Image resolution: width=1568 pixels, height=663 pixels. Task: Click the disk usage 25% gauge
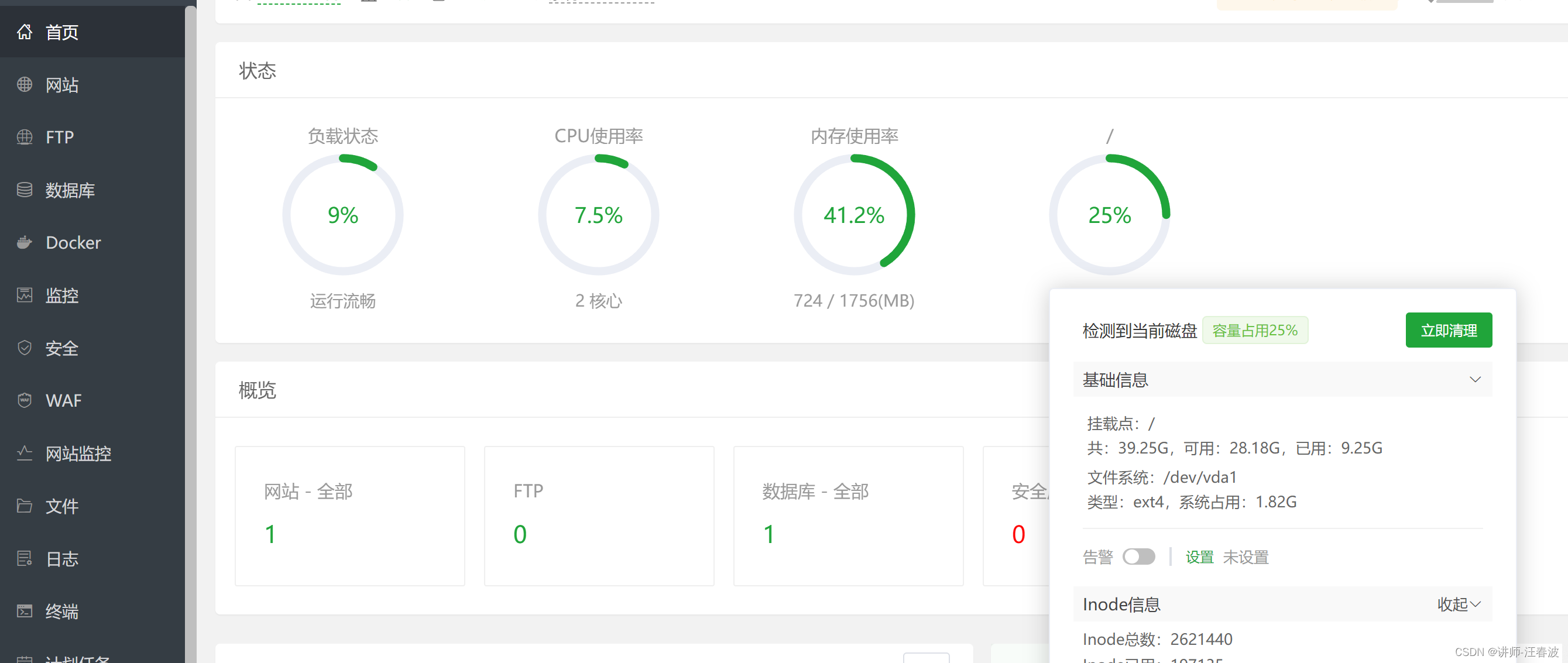[x=1110, y=214]
